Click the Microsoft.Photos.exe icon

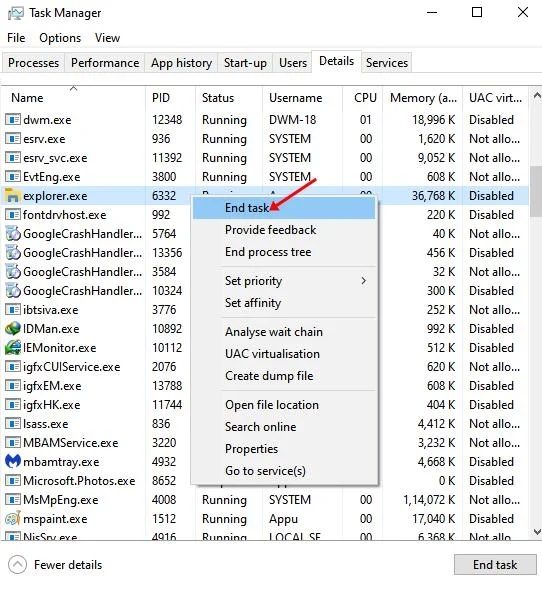click(x=13, y=481)
